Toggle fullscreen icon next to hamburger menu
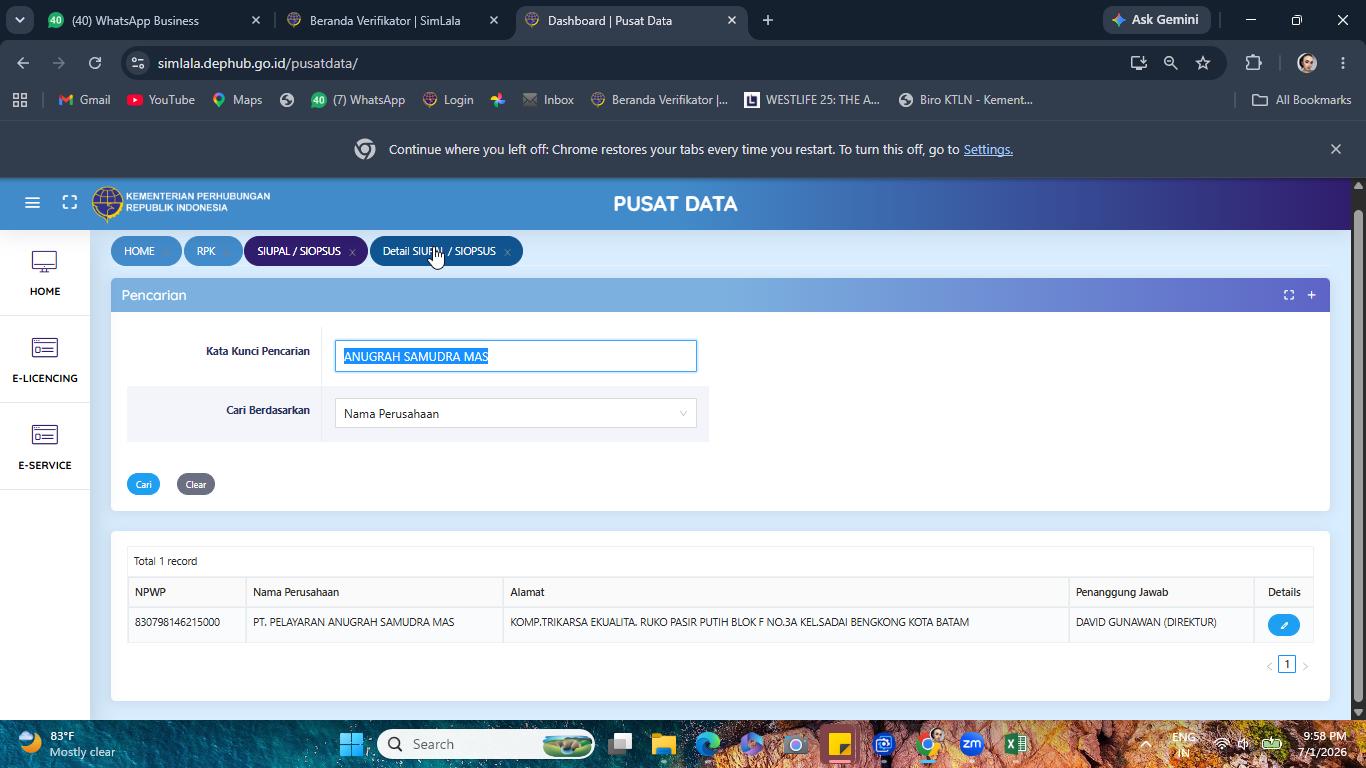This screenshot has width=1366, height=768. tap(70, 203)
